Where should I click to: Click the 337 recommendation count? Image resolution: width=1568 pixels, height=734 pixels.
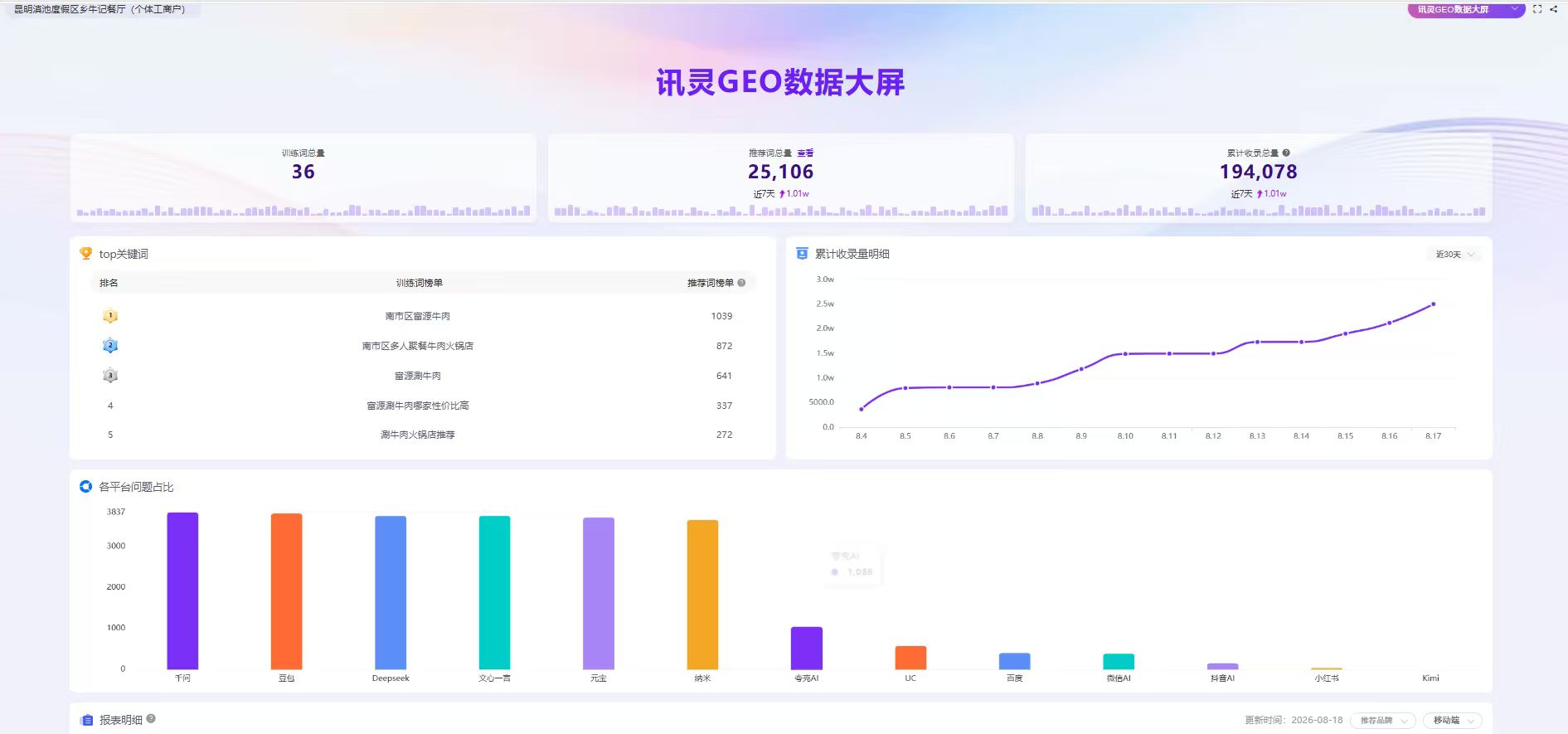[725, 406]
